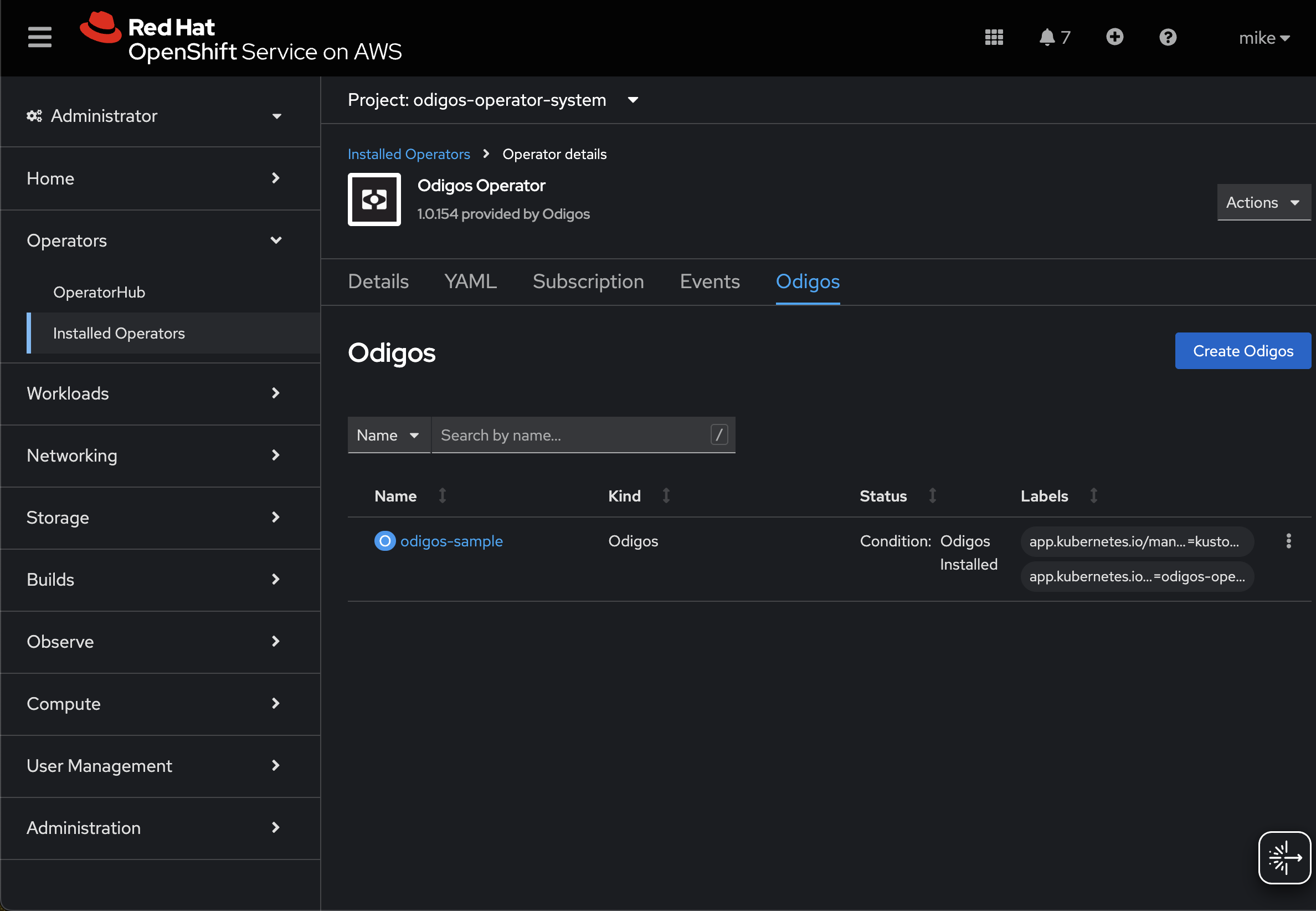Open the Name filter type dropdown

(388, 435)
